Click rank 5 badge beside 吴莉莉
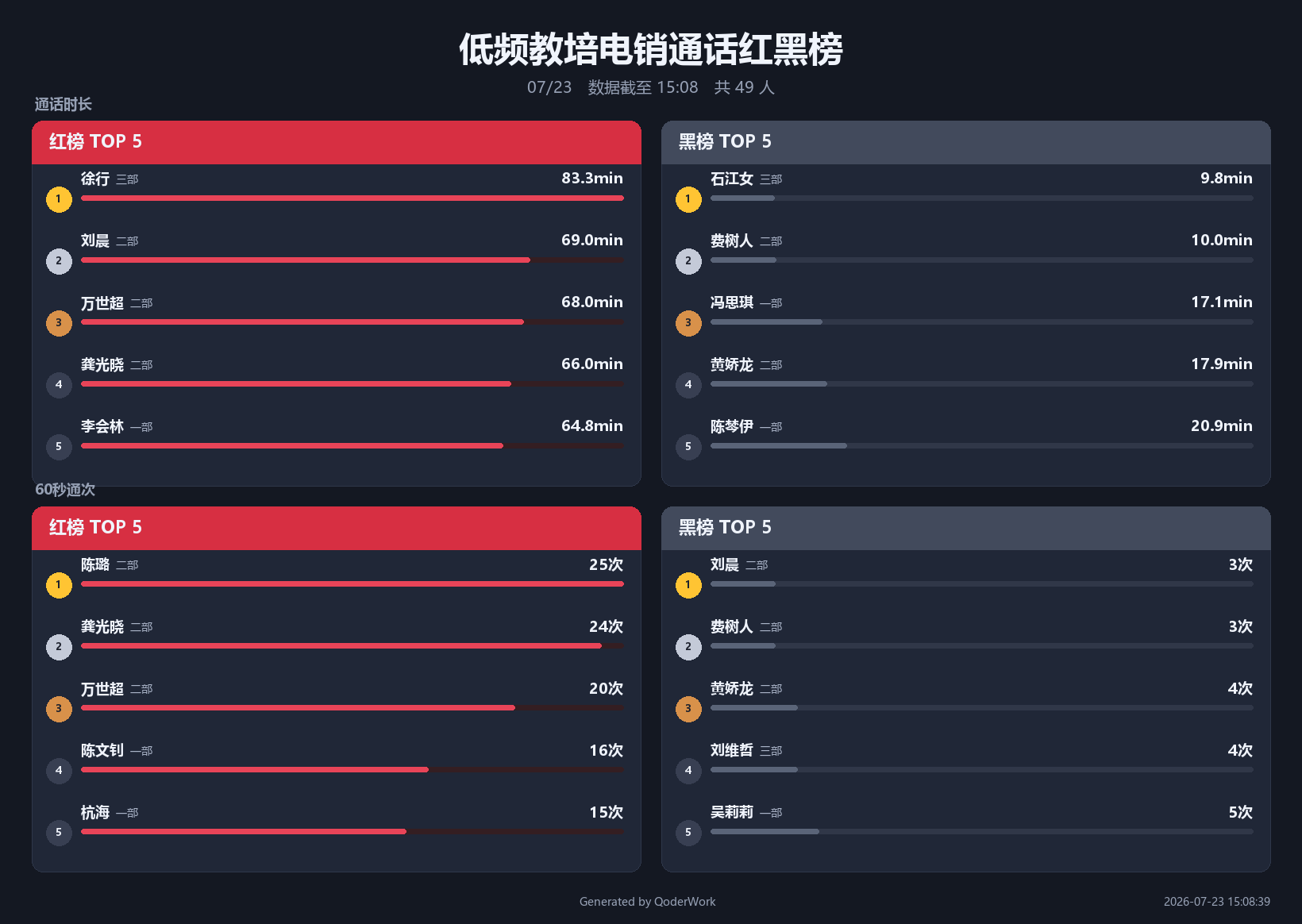 tap(688, 833)
